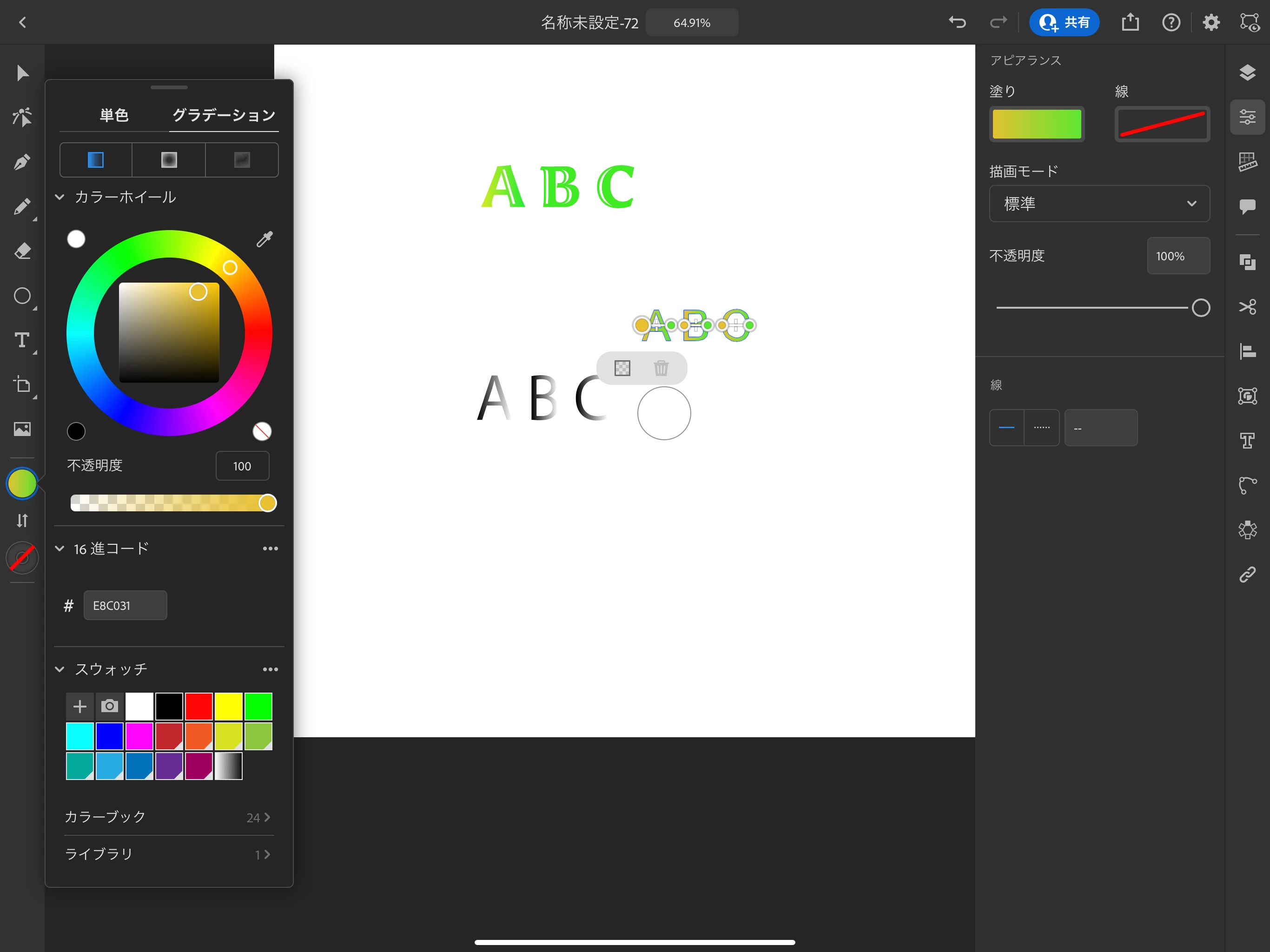Click the 共有 share button

pyautogui.click(x=1064, y=22)
